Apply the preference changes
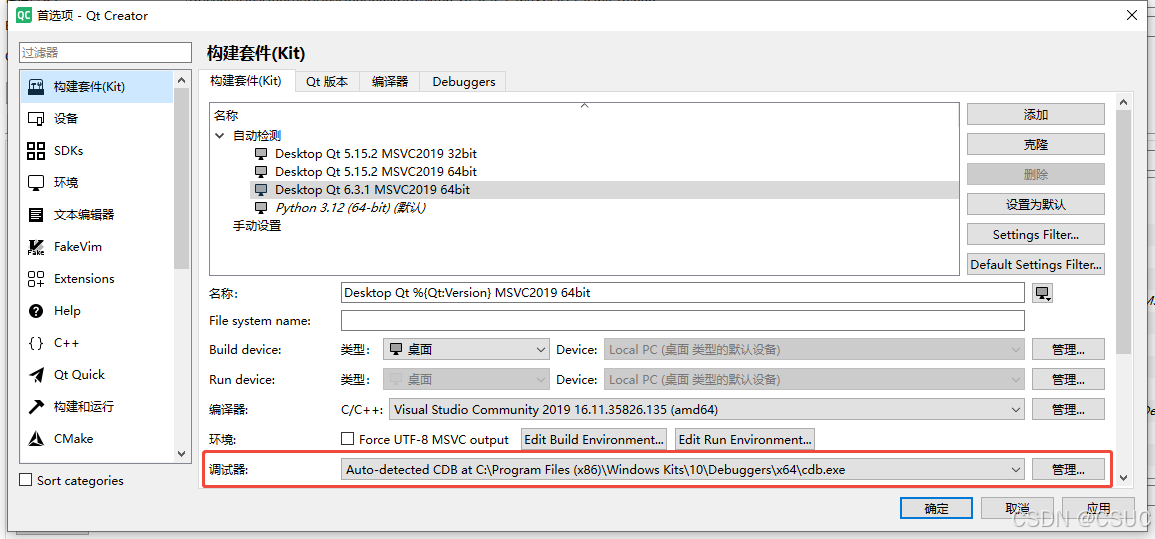1155x539 pixels. click(x=1098, y=508)
